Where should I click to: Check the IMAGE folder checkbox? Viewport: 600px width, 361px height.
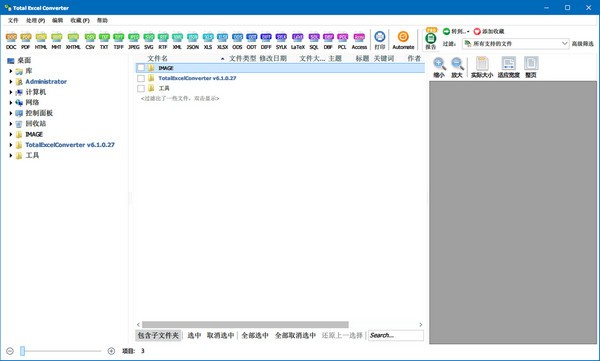141,68
